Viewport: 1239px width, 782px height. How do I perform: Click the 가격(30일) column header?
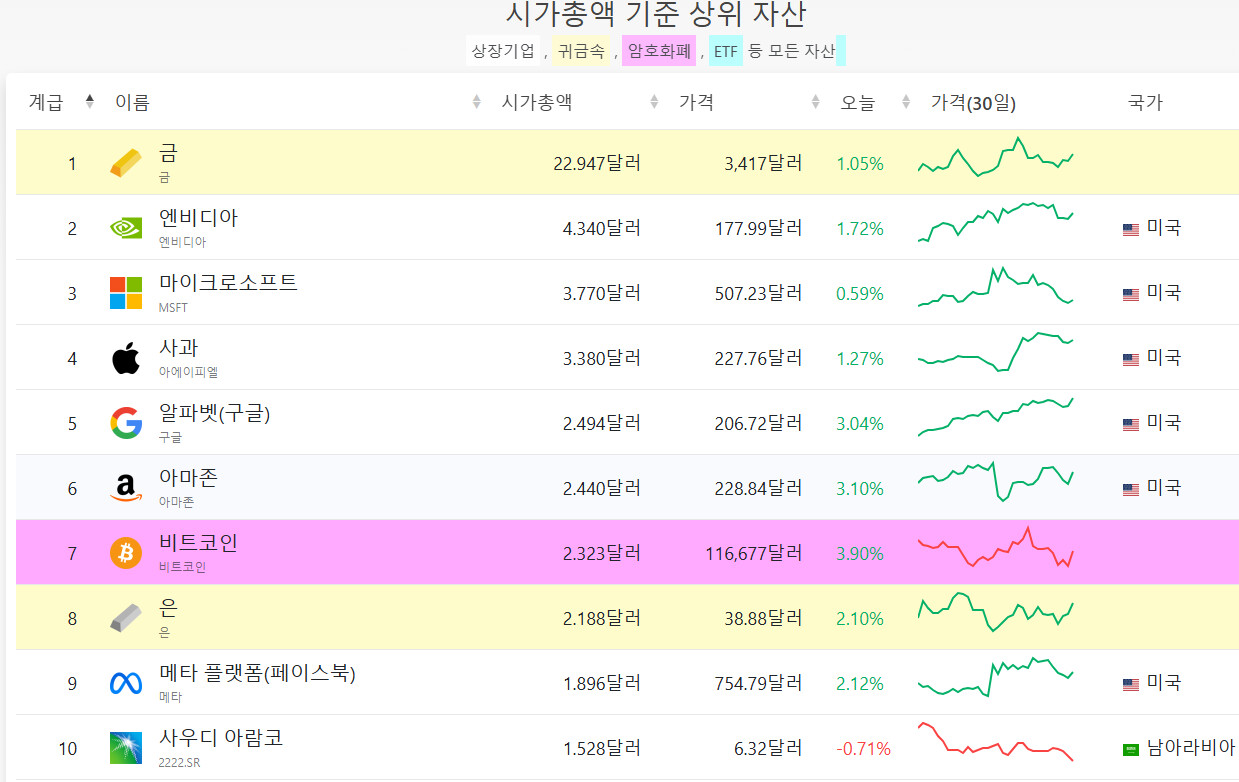pyautogui.click(x=973, y=102)
